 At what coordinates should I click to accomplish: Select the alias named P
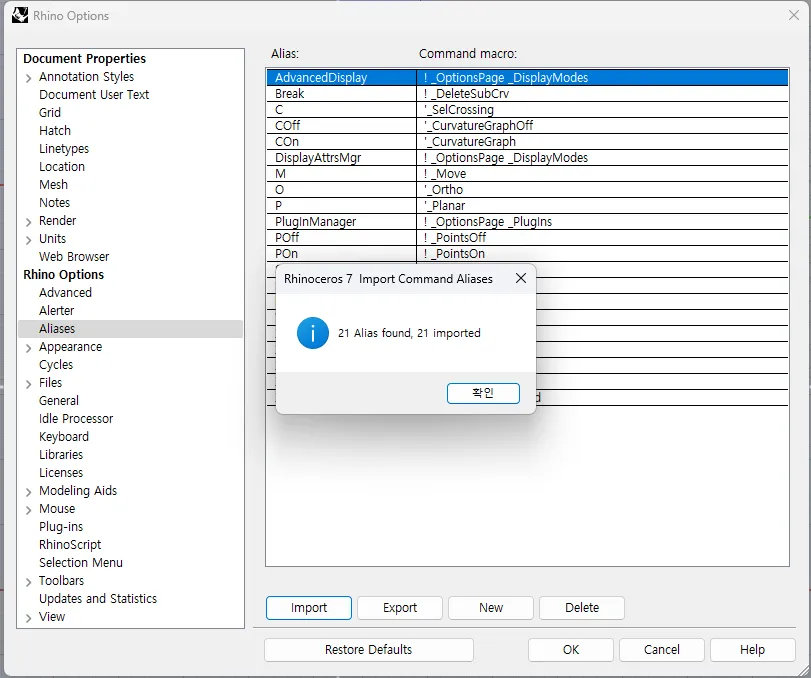point(341,206)
